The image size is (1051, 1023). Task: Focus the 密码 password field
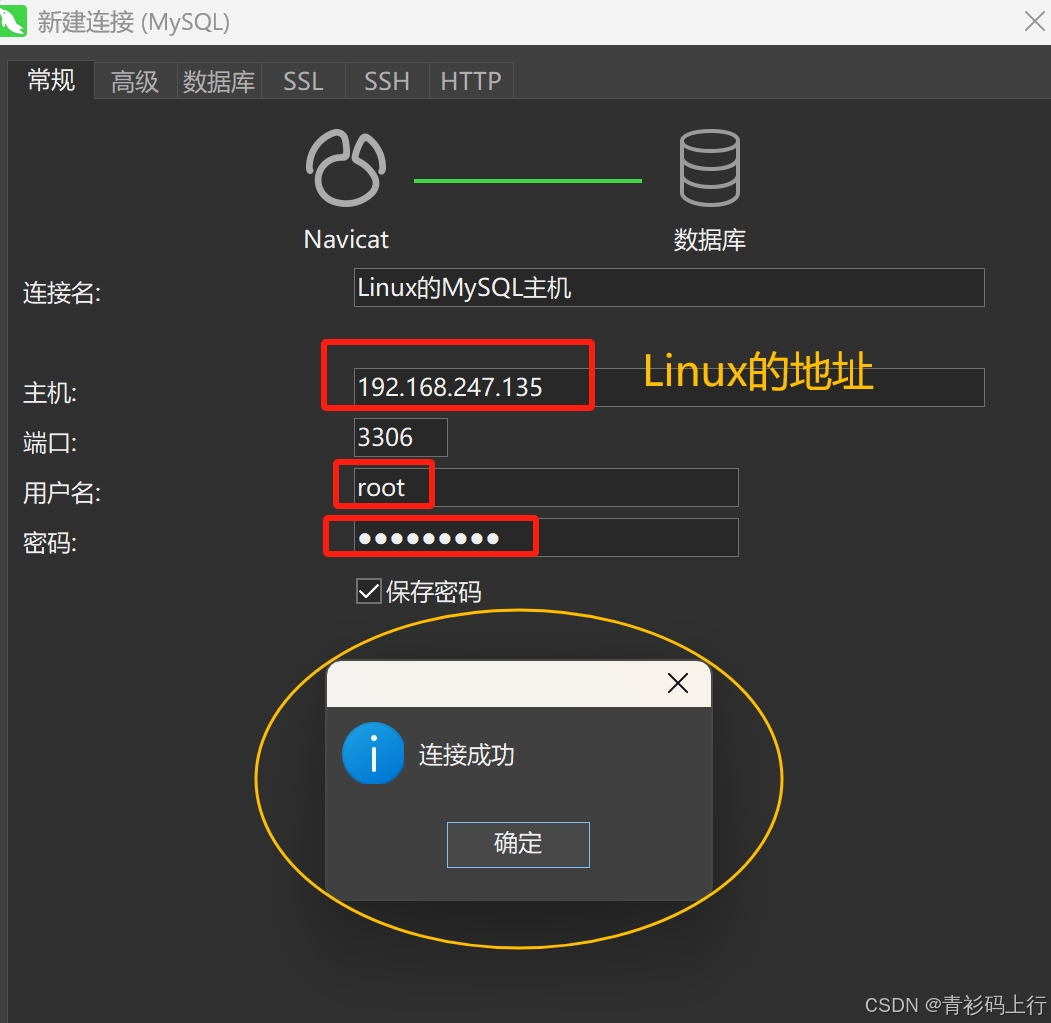coord(546,538)
